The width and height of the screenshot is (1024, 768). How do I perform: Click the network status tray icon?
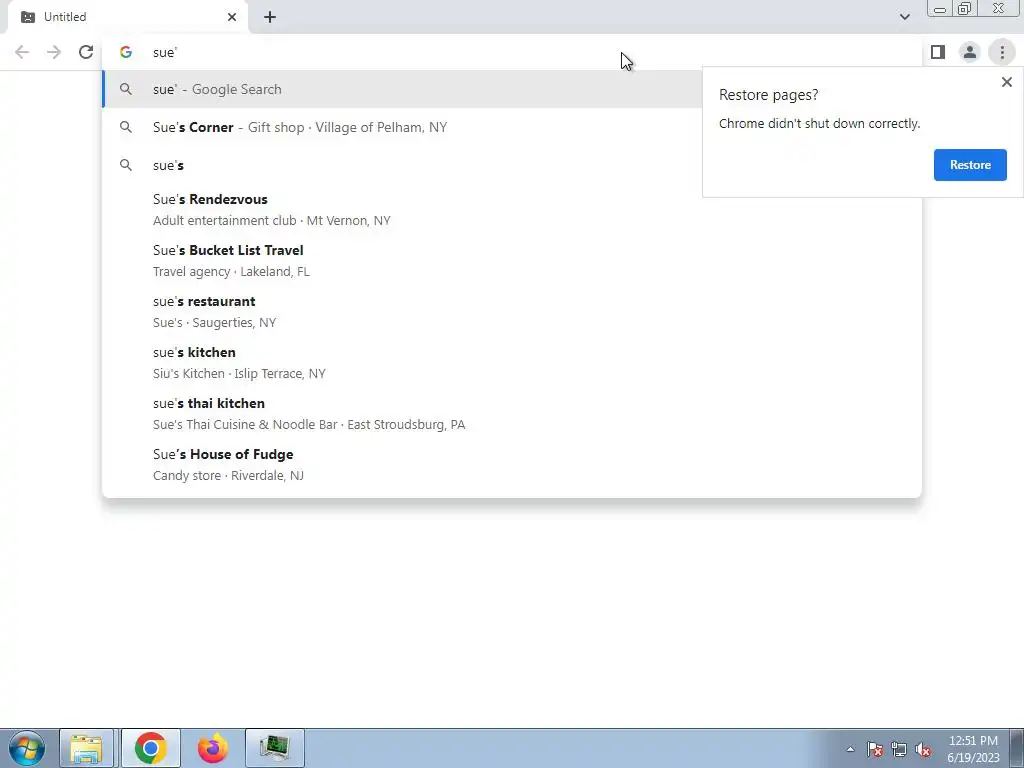pyautogui.click(x=899, y=749)
